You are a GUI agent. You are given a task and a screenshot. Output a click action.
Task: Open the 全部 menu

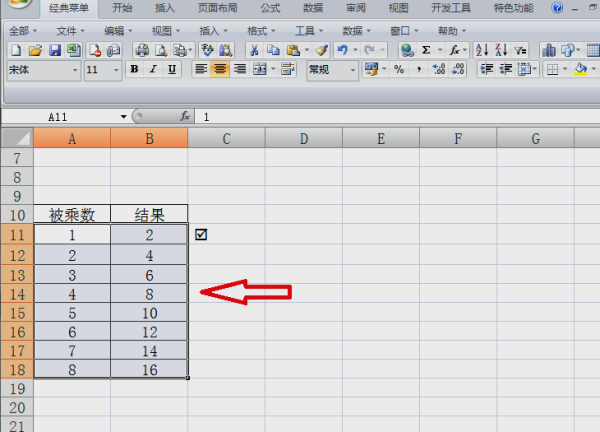[x=23, y=31]
